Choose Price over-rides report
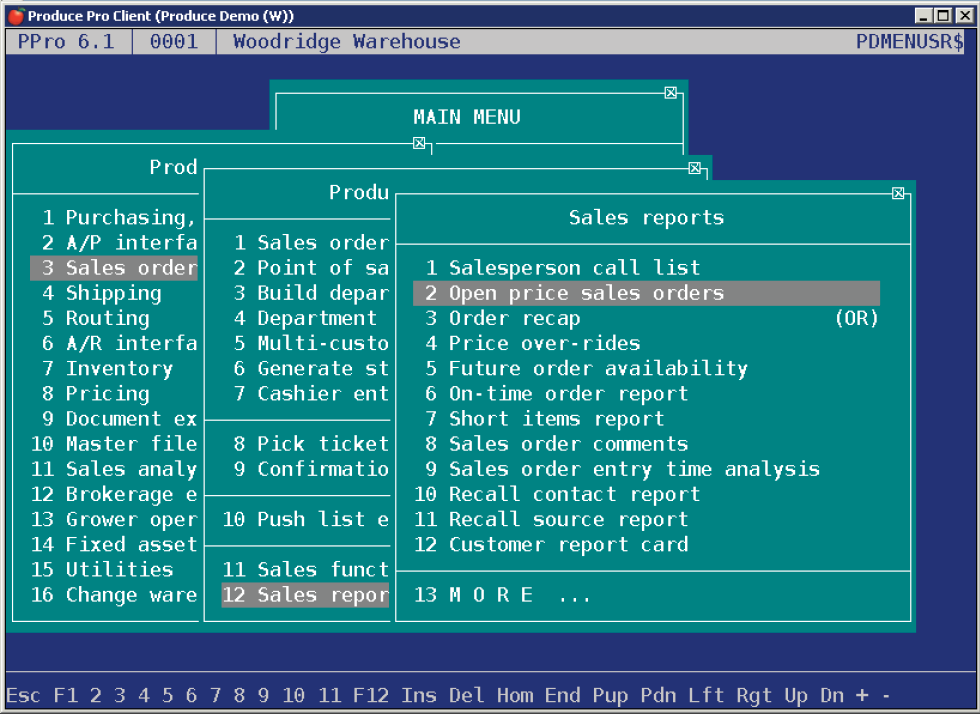This screenshot has height=714, width=980. point(544,343)
